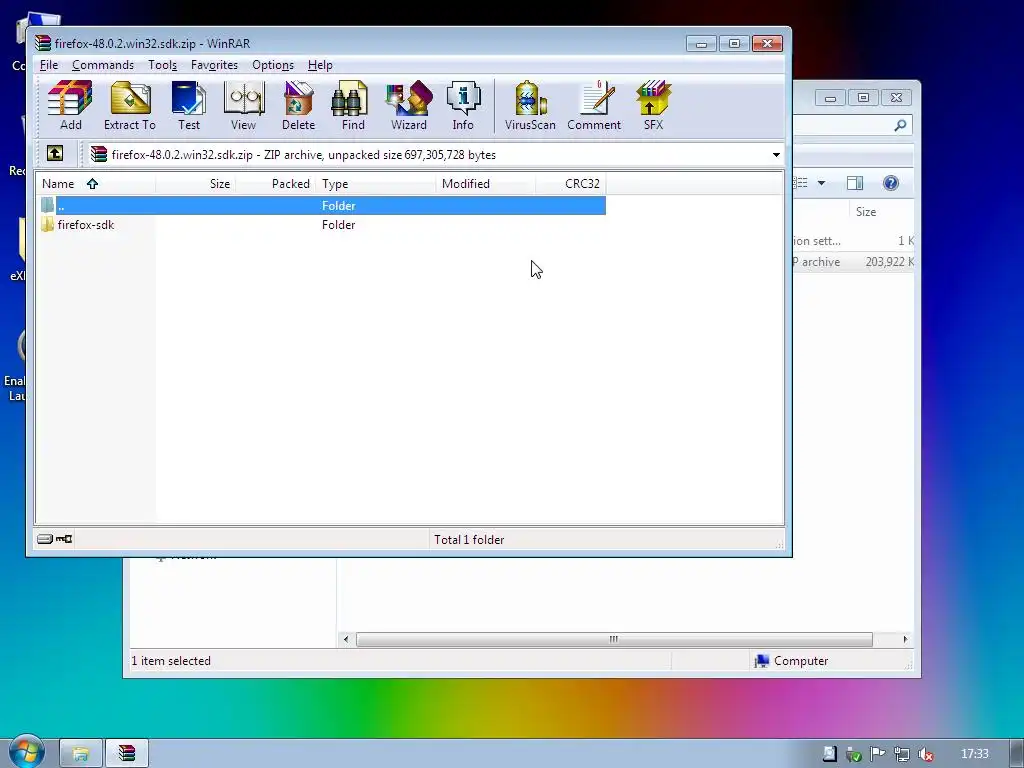Click the SFX toolbar icon
This screenshot has height=768, width=1024.
[653, 105]
